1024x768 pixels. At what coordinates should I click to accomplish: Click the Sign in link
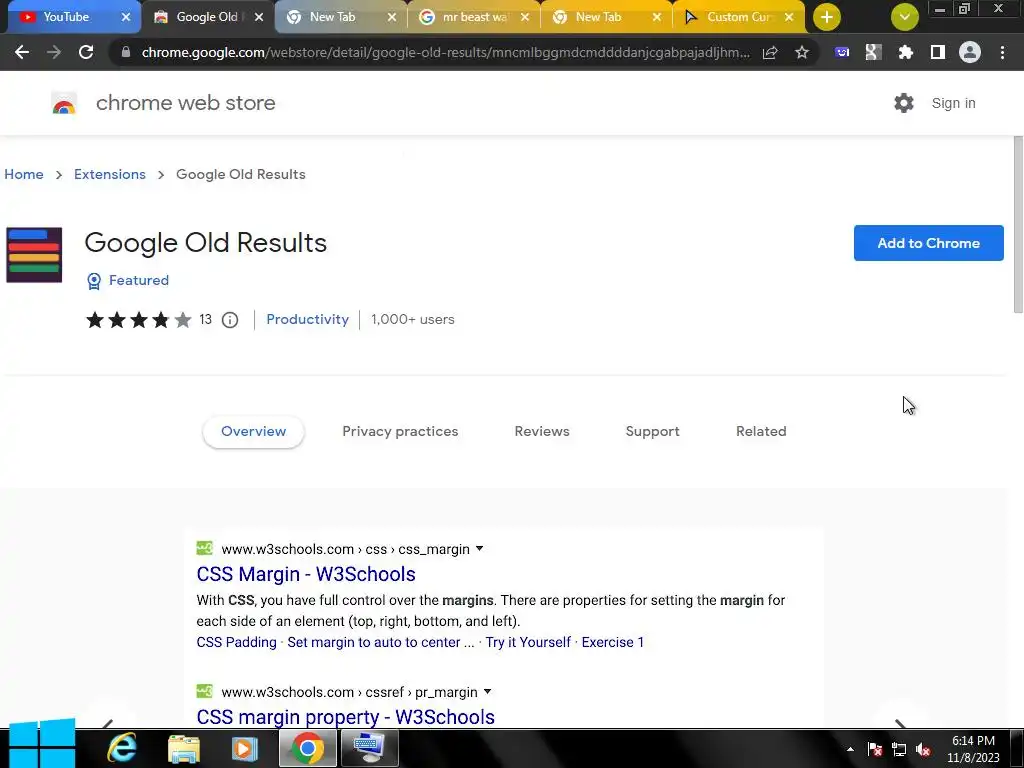click(953, 103)
